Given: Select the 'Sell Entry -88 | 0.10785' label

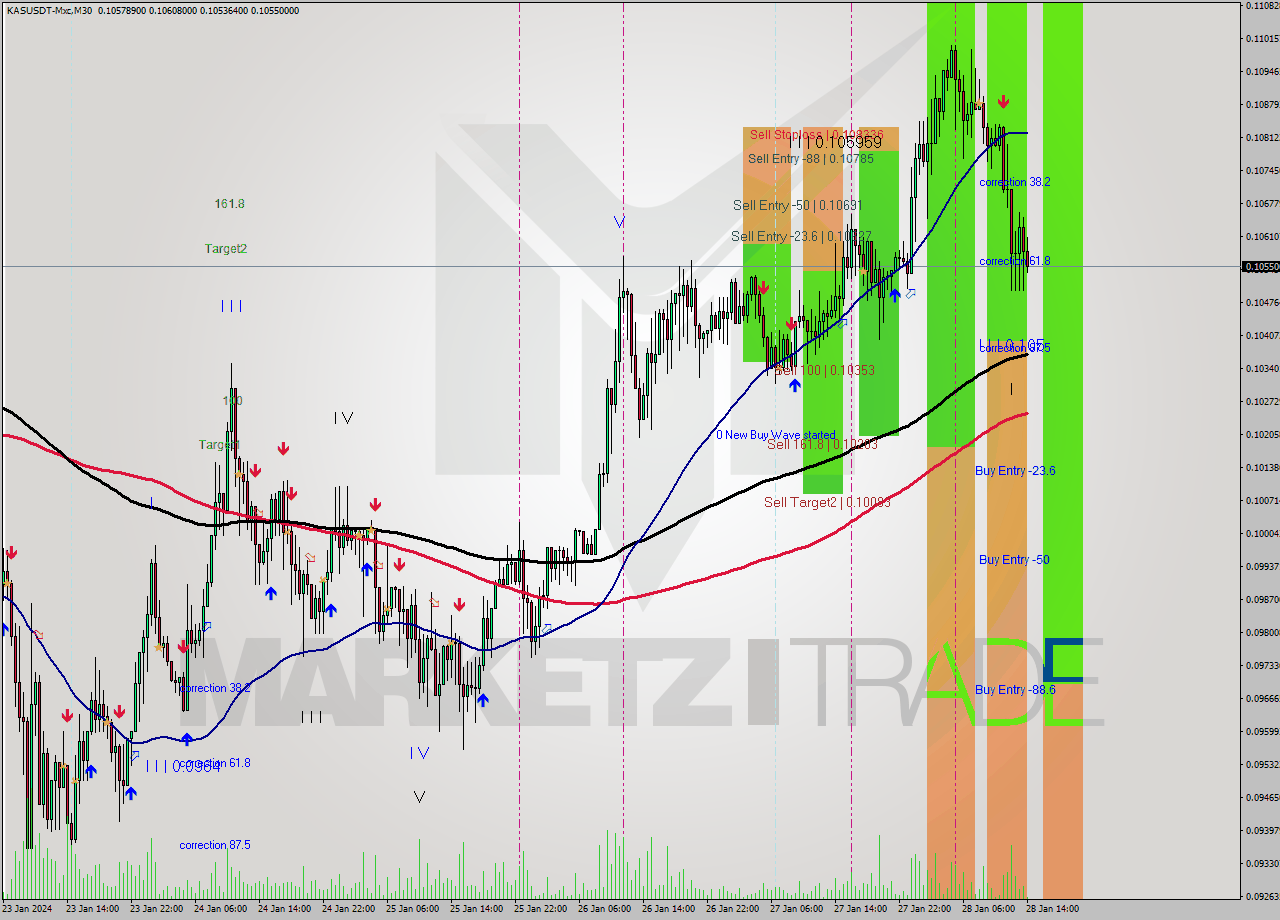Looking at the screenshot, I should click(x=810, y=158).
